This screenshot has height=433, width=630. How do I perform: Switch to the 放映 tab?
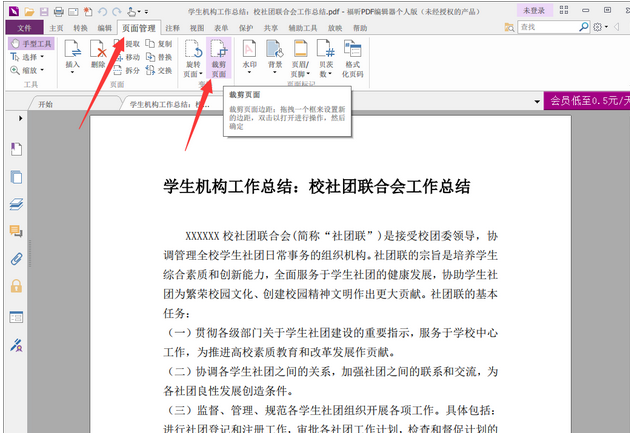click(x=335, y=28)
